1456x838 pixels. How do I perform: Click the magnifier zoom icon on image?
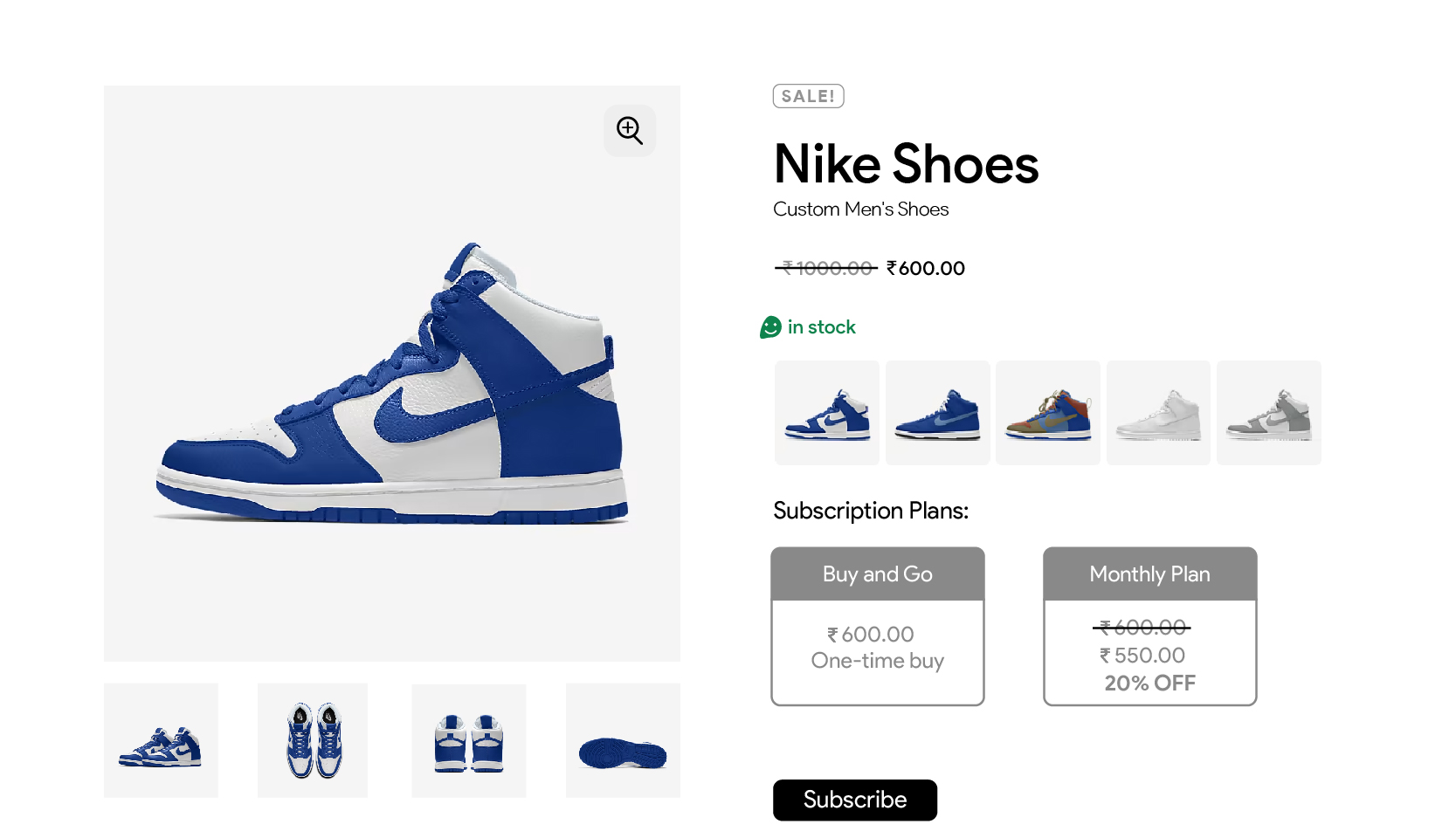pyautogui.click(x=629, y=131)
